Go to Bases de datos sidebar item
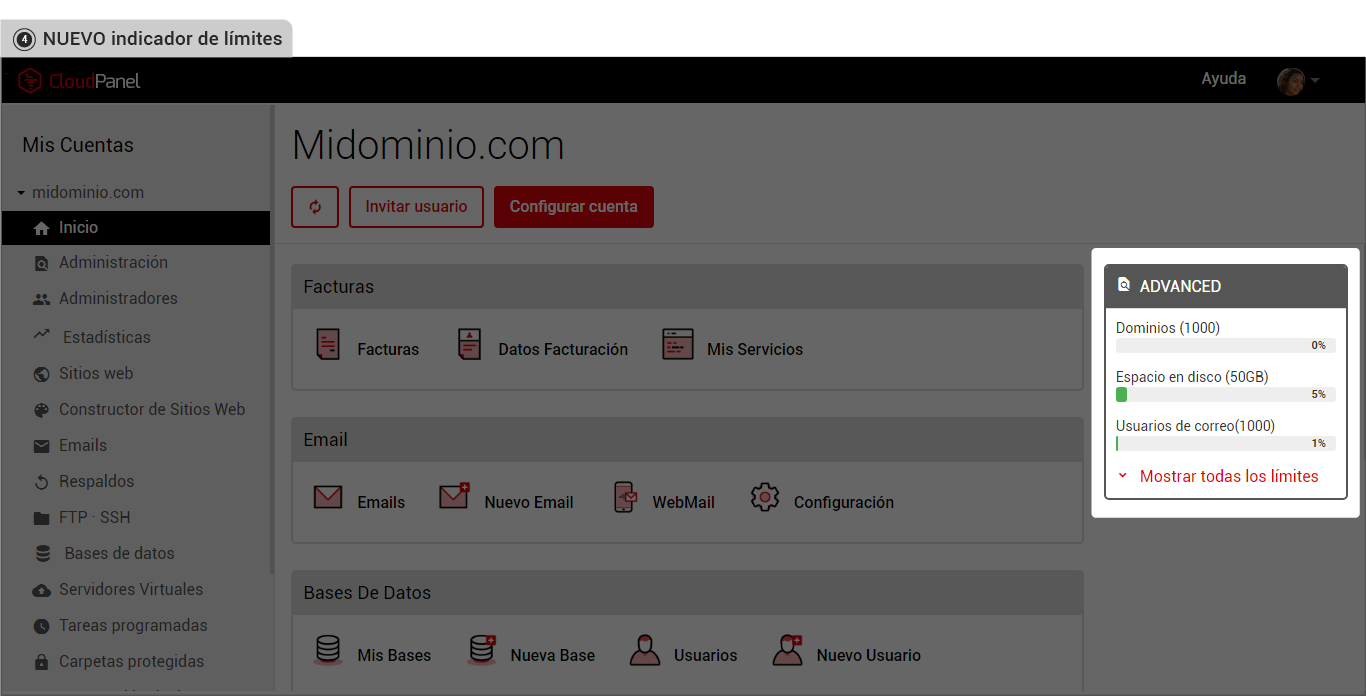The height and width of the screenshot is (696, 1366). click(x=119, y=553)
